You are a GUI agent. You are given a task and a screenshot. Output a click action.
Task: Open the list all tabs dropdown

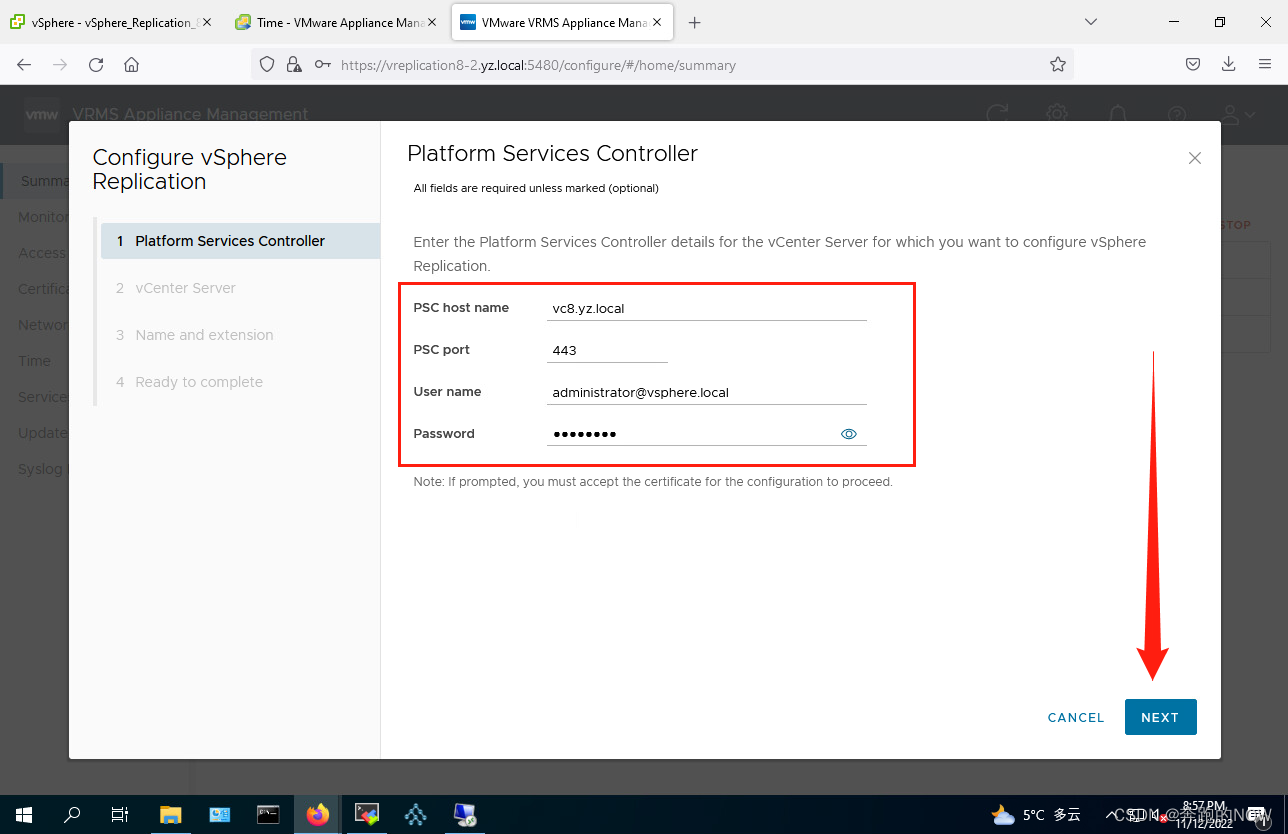1091,22
